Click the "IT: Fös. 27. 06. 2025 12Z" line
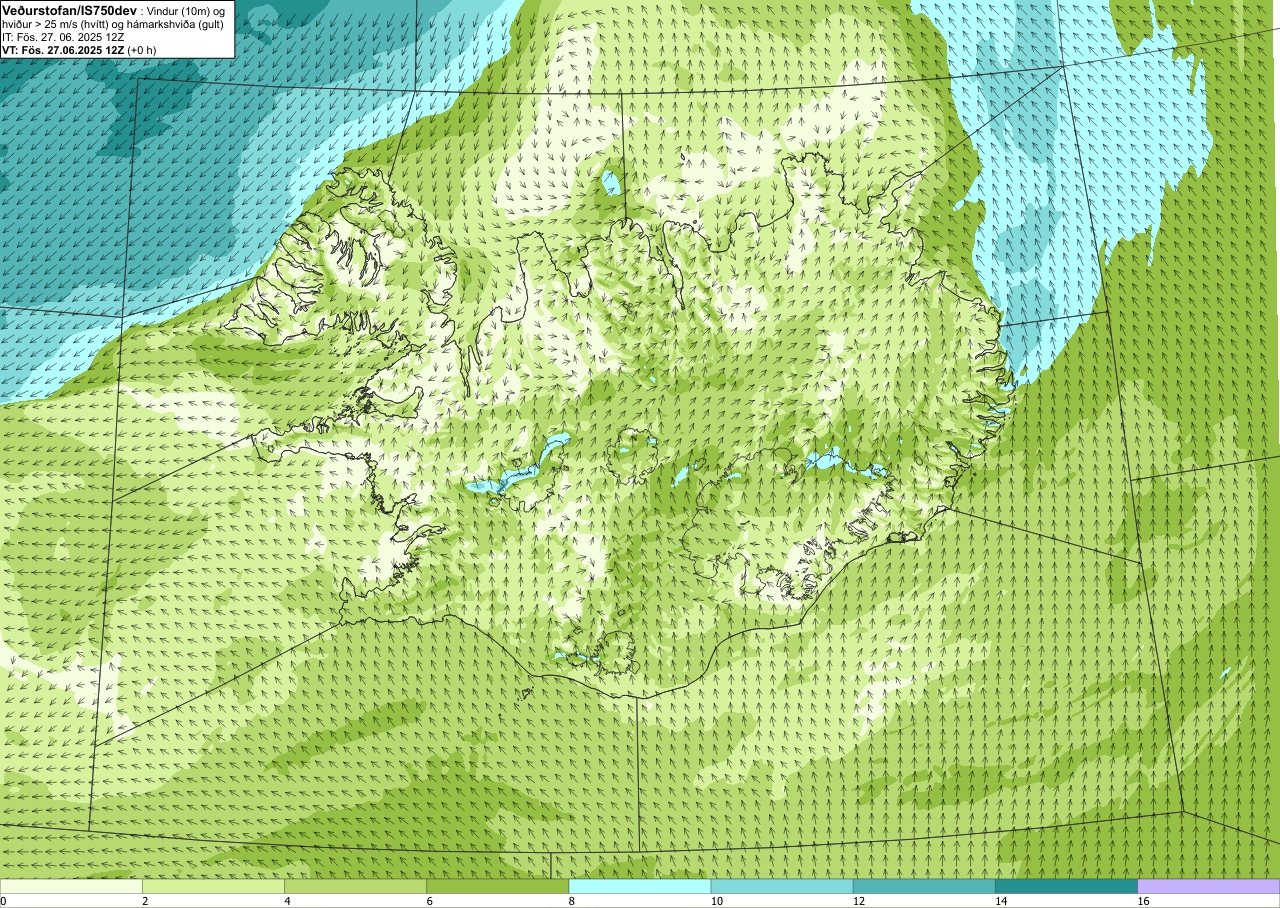1280x908 pixels. click(x=63, y=36)
